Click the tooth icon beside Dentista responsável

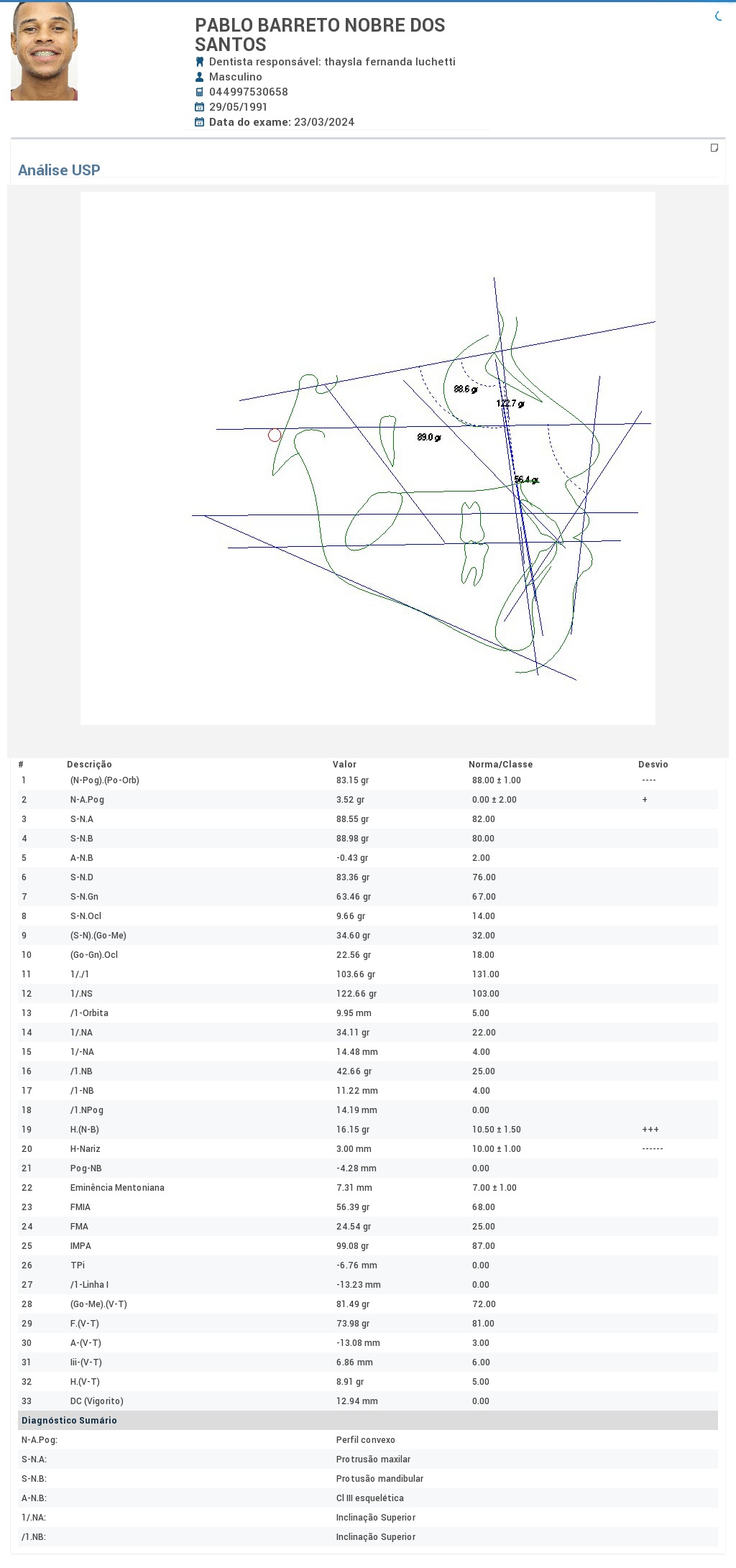coord(200,62)
